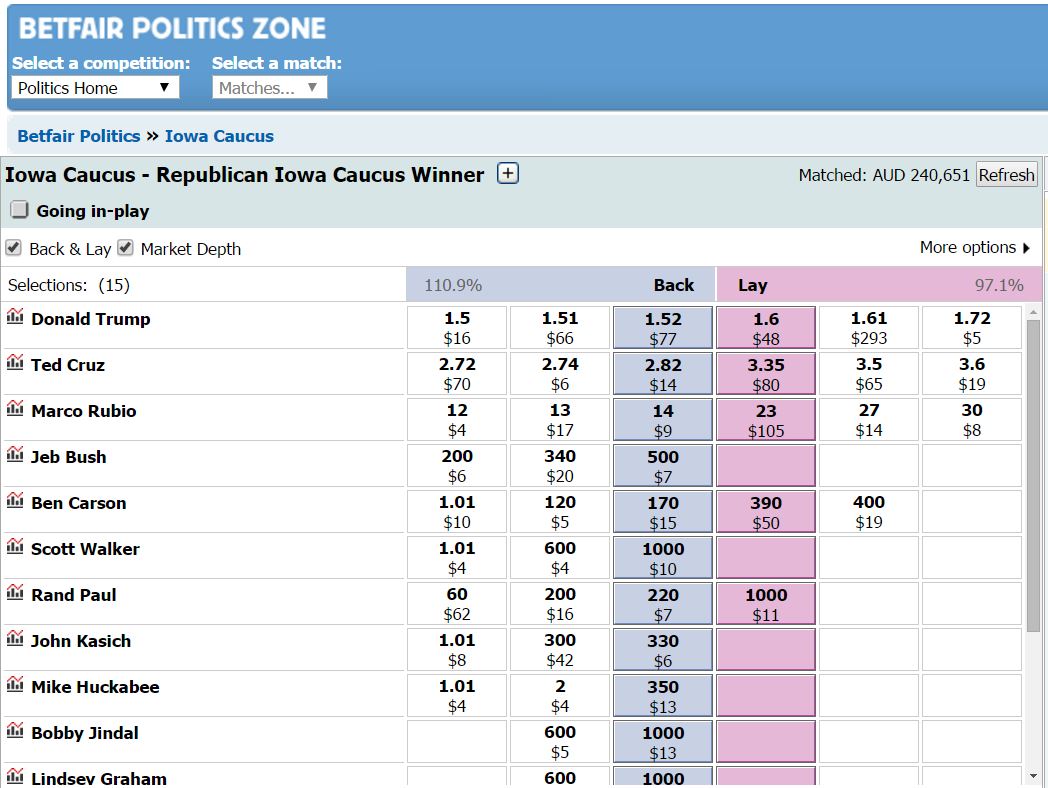Open Ben Carson price chart icon
This screenshot has height=788, width=1048.
point(15,500)
